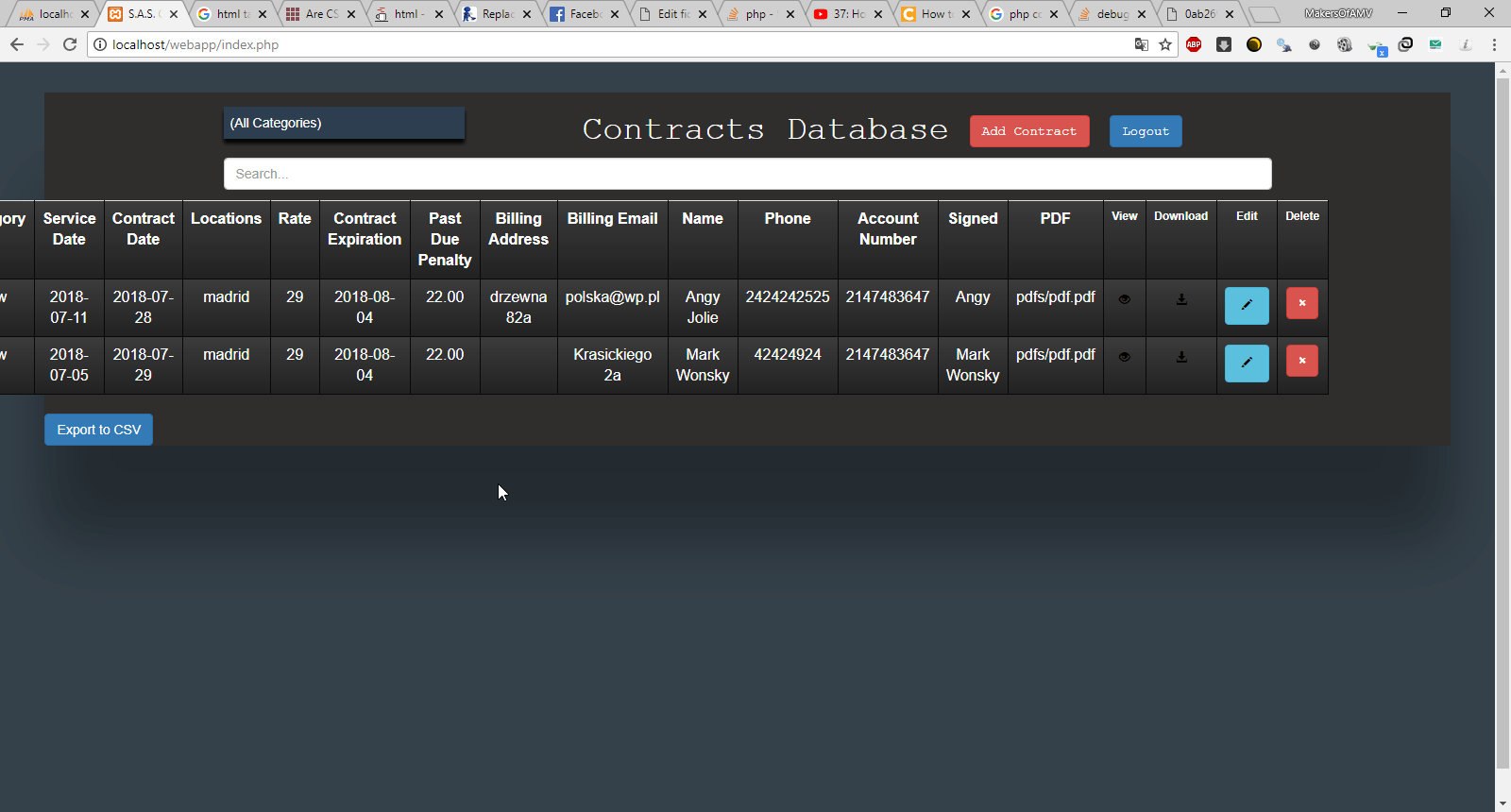This screenshot has height=812, width=1511.
Task: Open a new browser tab
Action: click(1265, 14)
